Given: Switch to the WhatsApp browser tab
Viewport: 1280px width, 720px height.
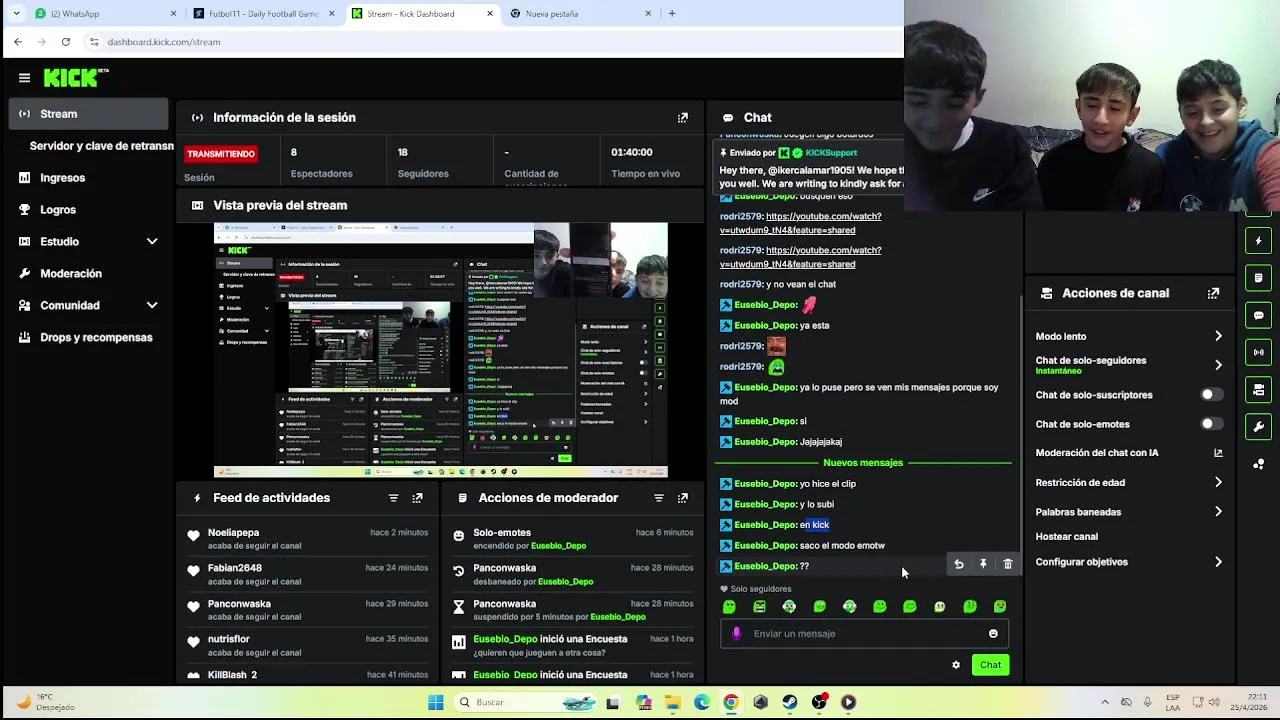Looking at the screenshot, I should point(105,14).
